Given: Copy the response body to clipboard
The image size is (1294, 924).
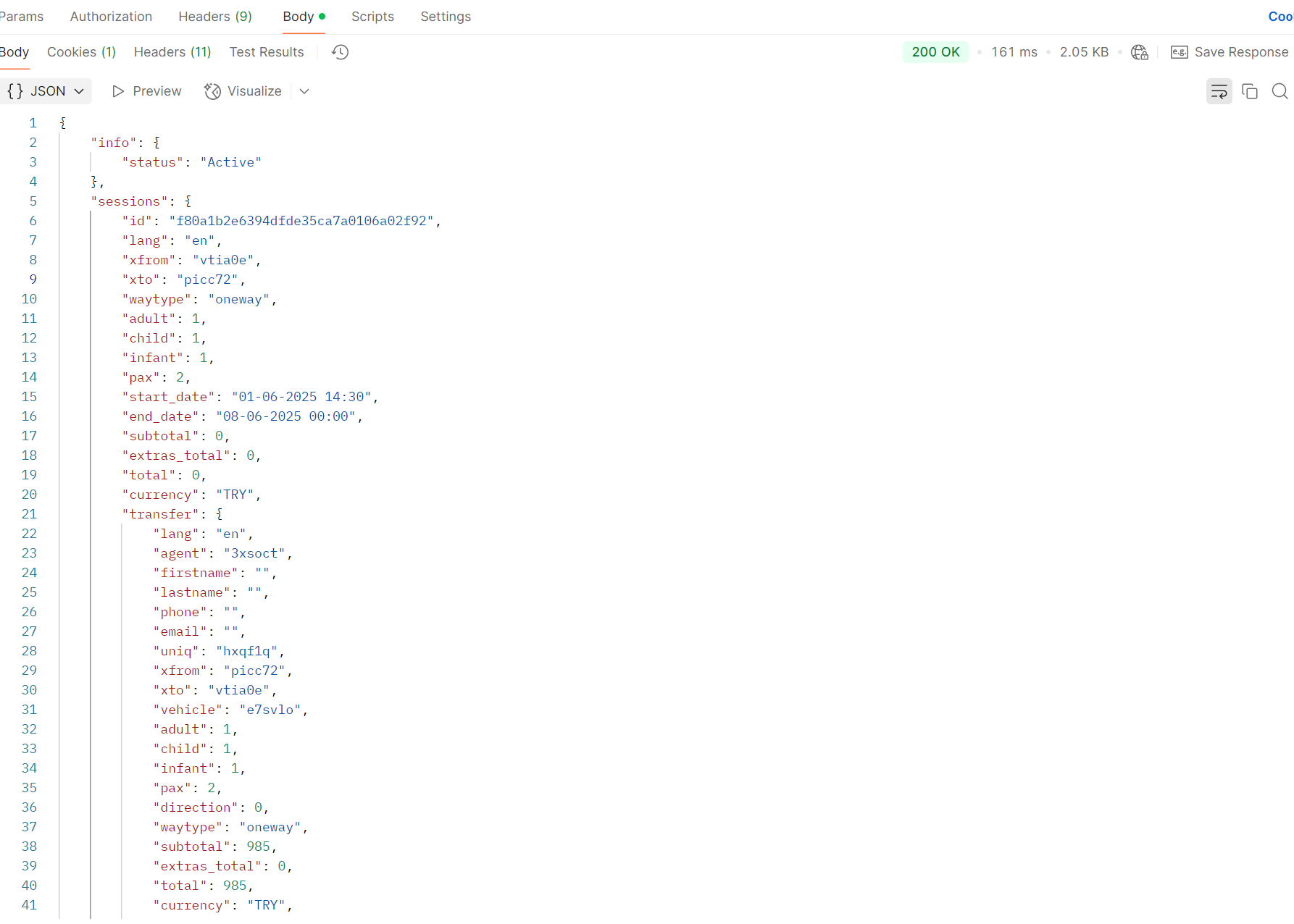Looking at the screenshot, I should 1249,91.
